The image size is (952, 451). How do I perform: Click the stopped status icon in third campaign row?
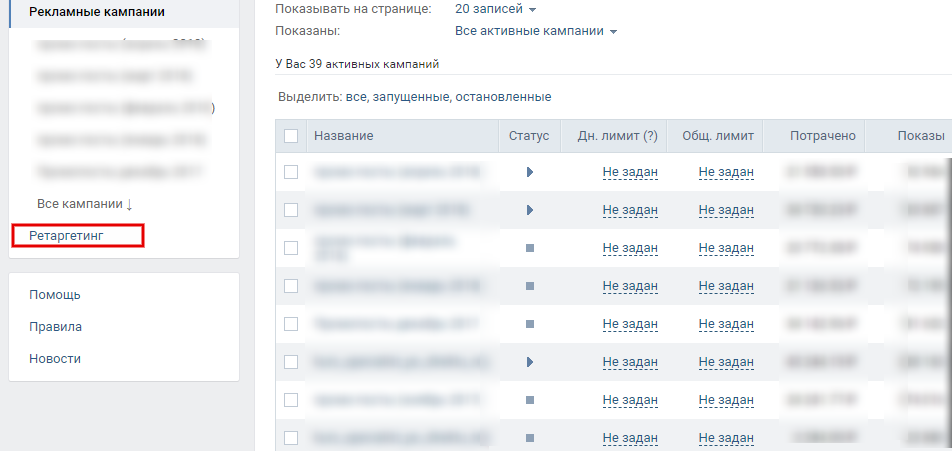click(x=529, y=248)
